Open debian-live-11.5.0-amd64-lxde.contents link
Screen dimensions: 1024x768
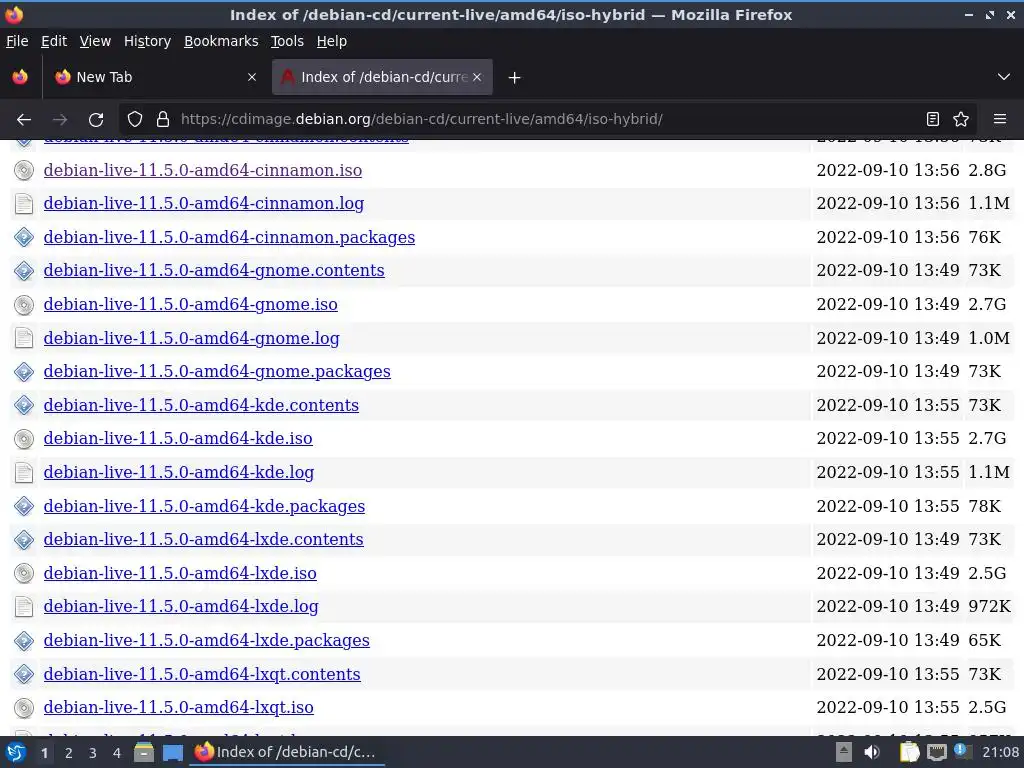coord(204,539)
